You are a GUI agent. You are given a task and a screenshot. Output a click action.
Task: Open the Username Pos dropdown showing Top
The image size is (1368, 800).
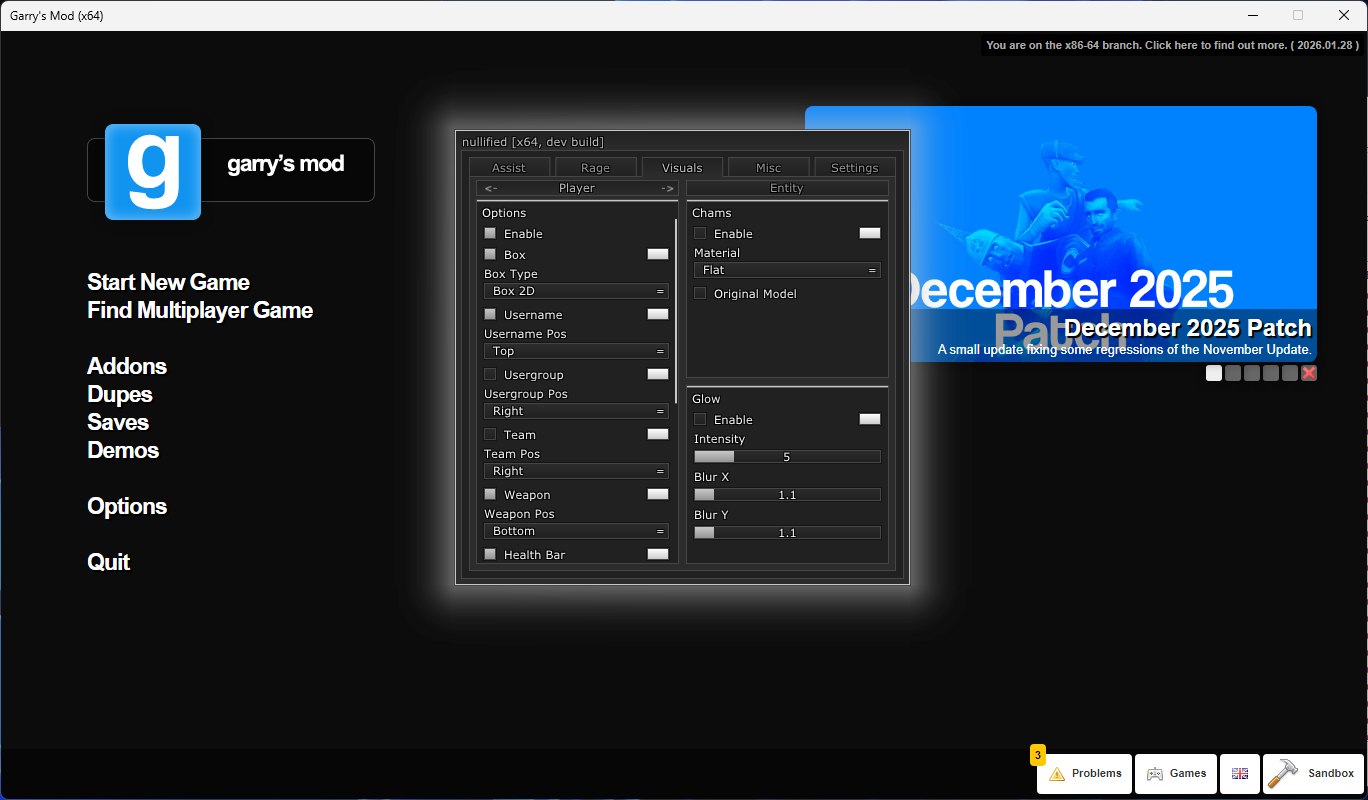coord(576,351)
